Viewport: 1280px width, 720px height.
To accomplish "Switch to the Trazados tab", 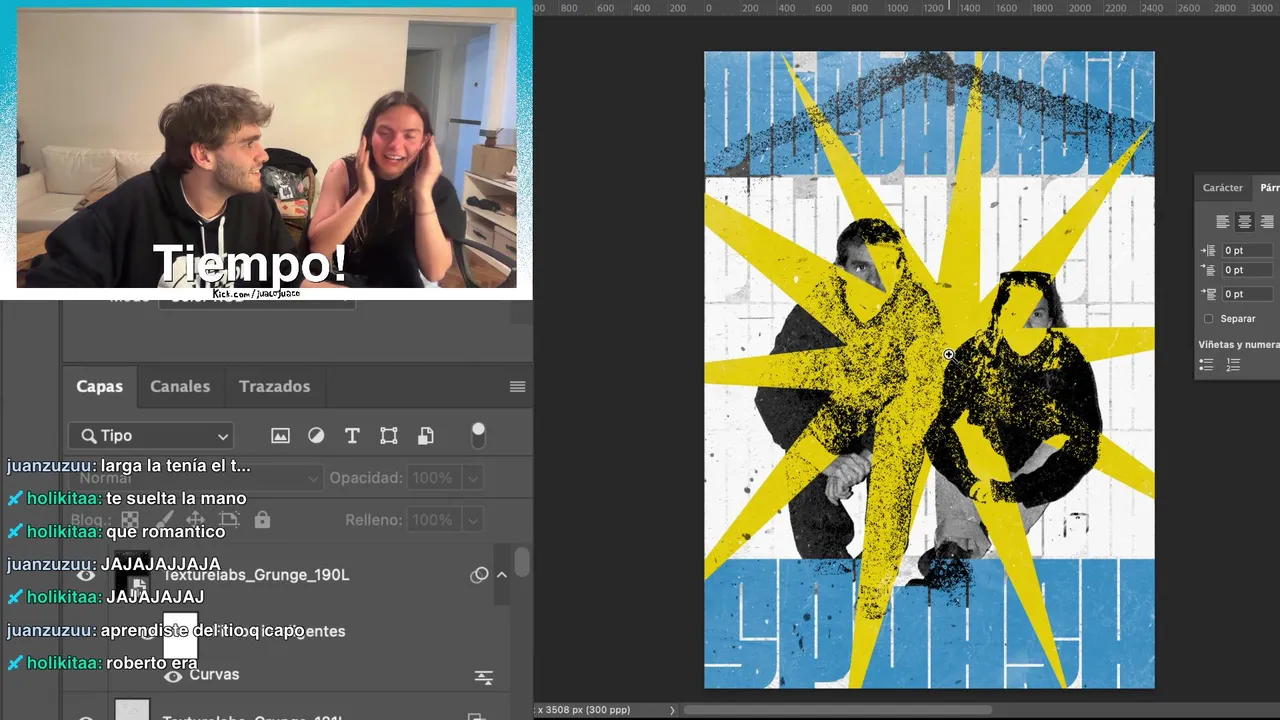I will 274,386.
